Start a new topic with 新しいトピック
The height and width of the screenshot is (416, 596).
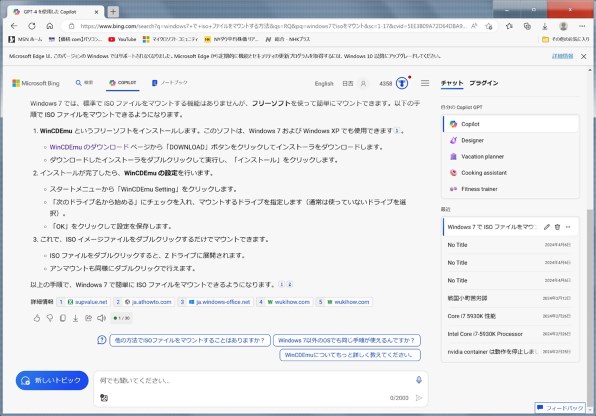[x=52, y=380]
